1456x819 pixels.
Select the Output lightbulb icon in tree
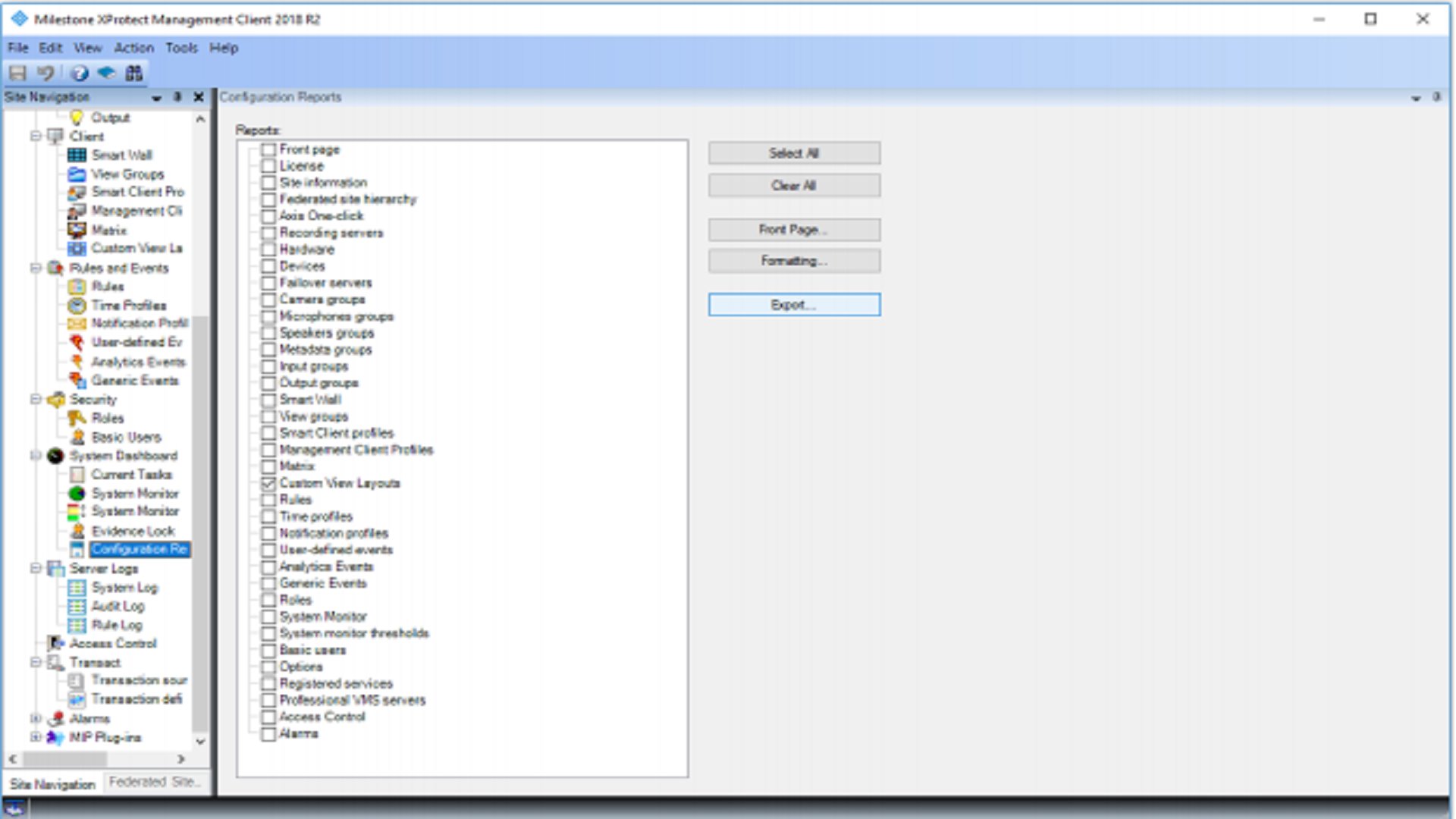[77, 118]
